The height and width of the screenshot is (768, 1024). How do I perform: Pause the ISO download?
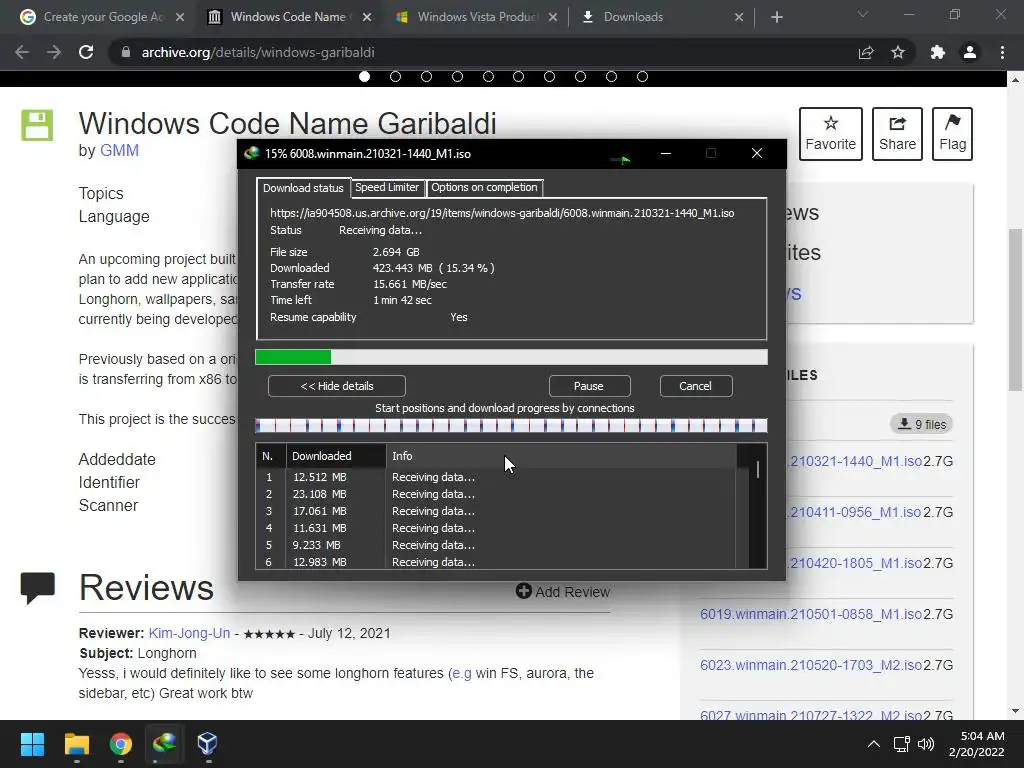589,386
